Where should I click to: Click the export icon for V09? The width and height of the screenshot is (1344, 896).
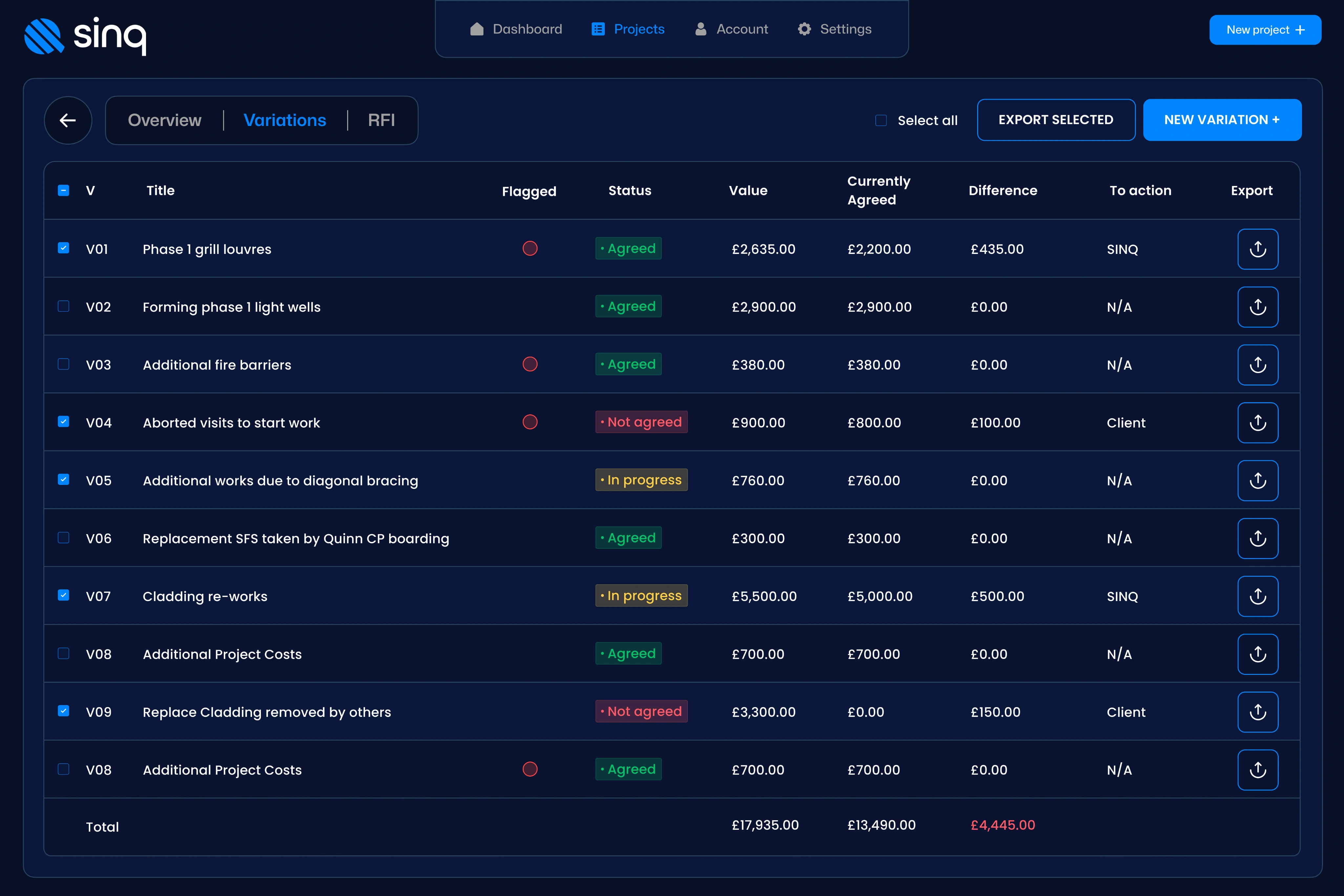(1258, 712)
